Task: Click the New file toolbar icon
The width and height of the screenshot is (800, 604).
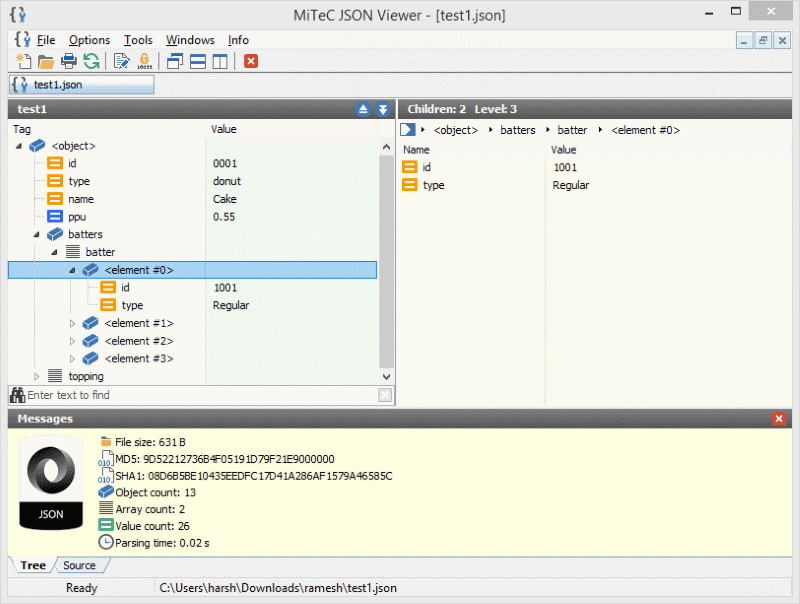Action: point(23,61)
